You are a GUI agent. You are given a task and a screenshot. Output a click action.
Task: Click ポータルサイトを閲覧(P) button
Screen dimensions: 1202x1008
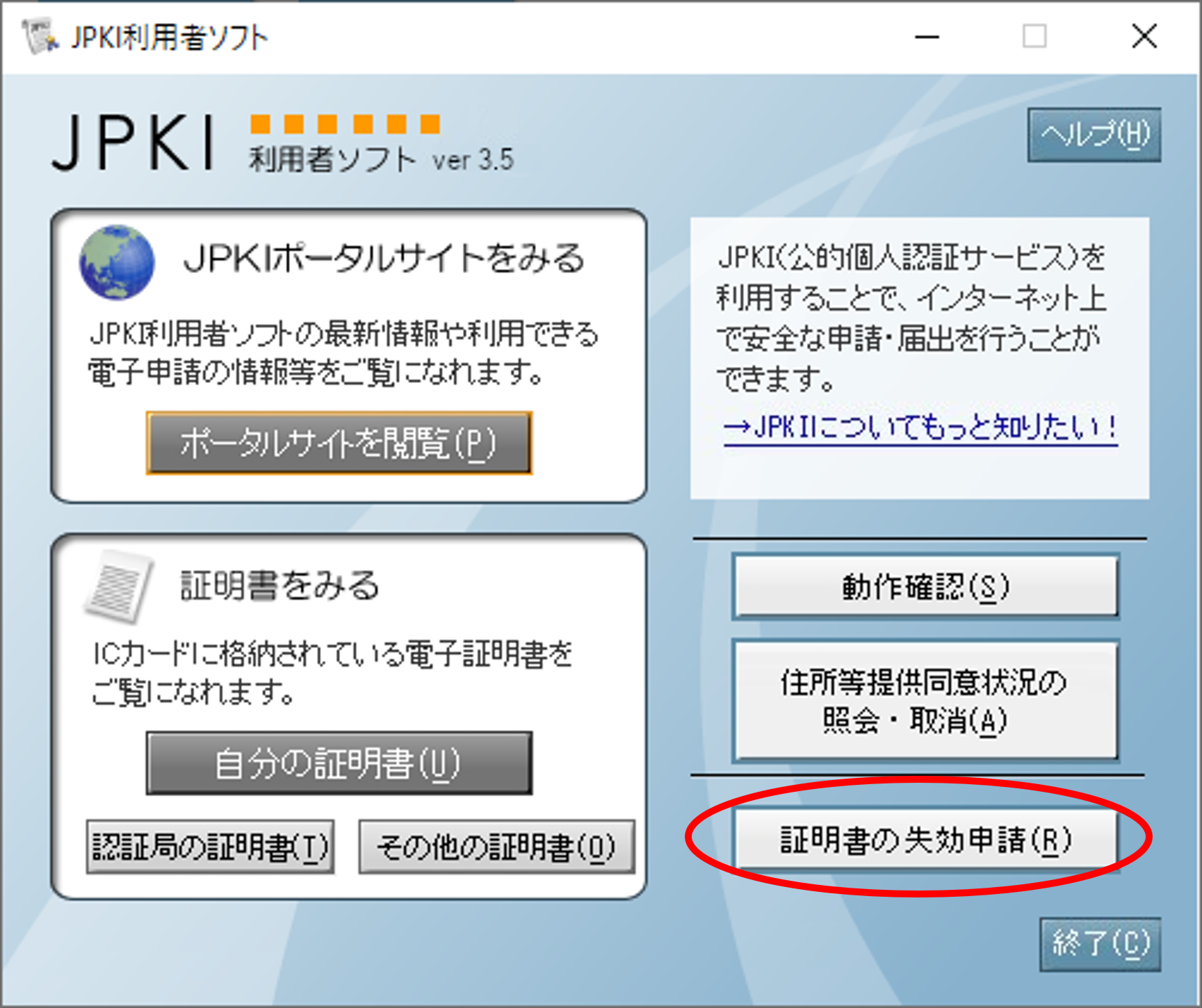pos(339,443)
